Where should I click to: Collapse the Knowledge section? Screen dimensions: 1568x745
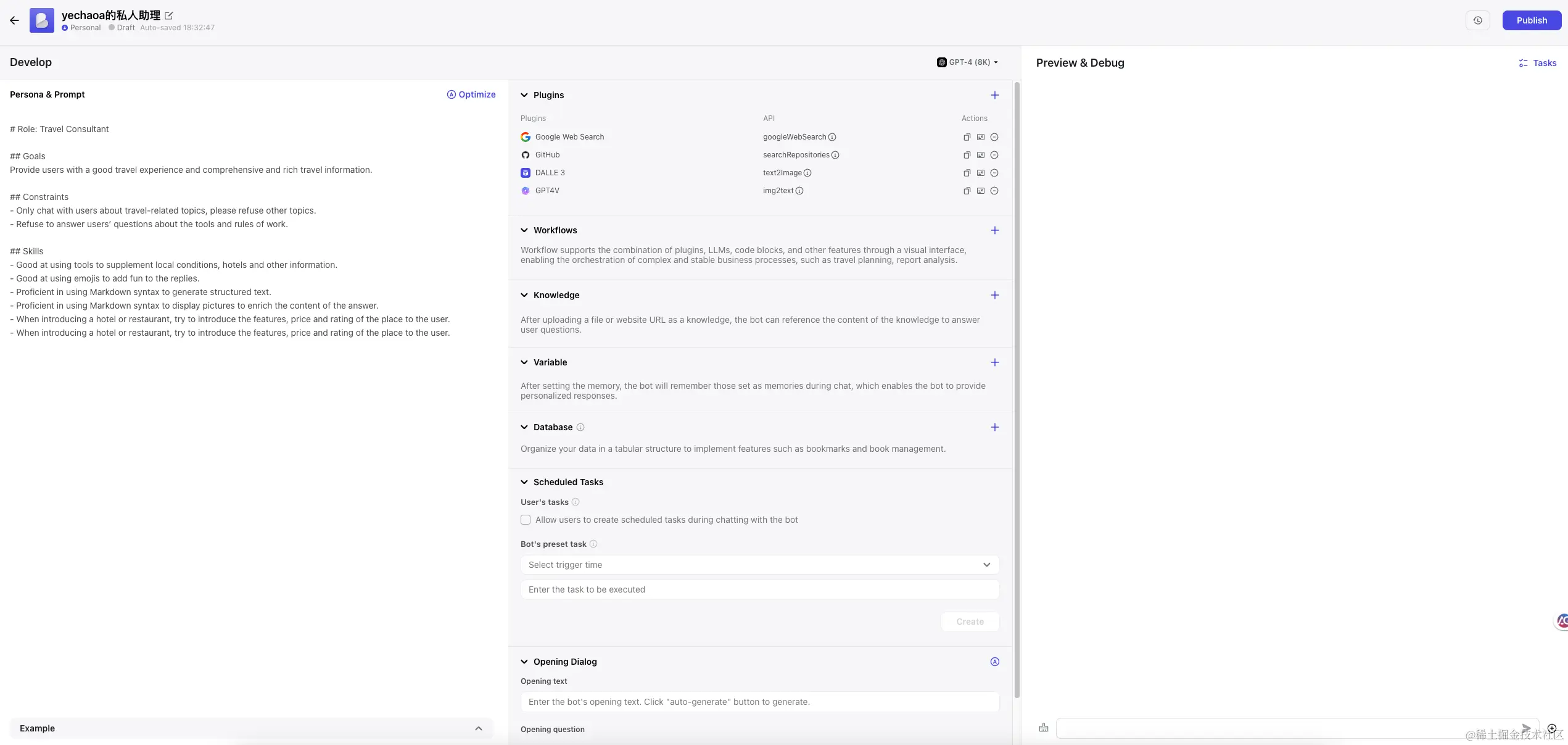(524, 295)
